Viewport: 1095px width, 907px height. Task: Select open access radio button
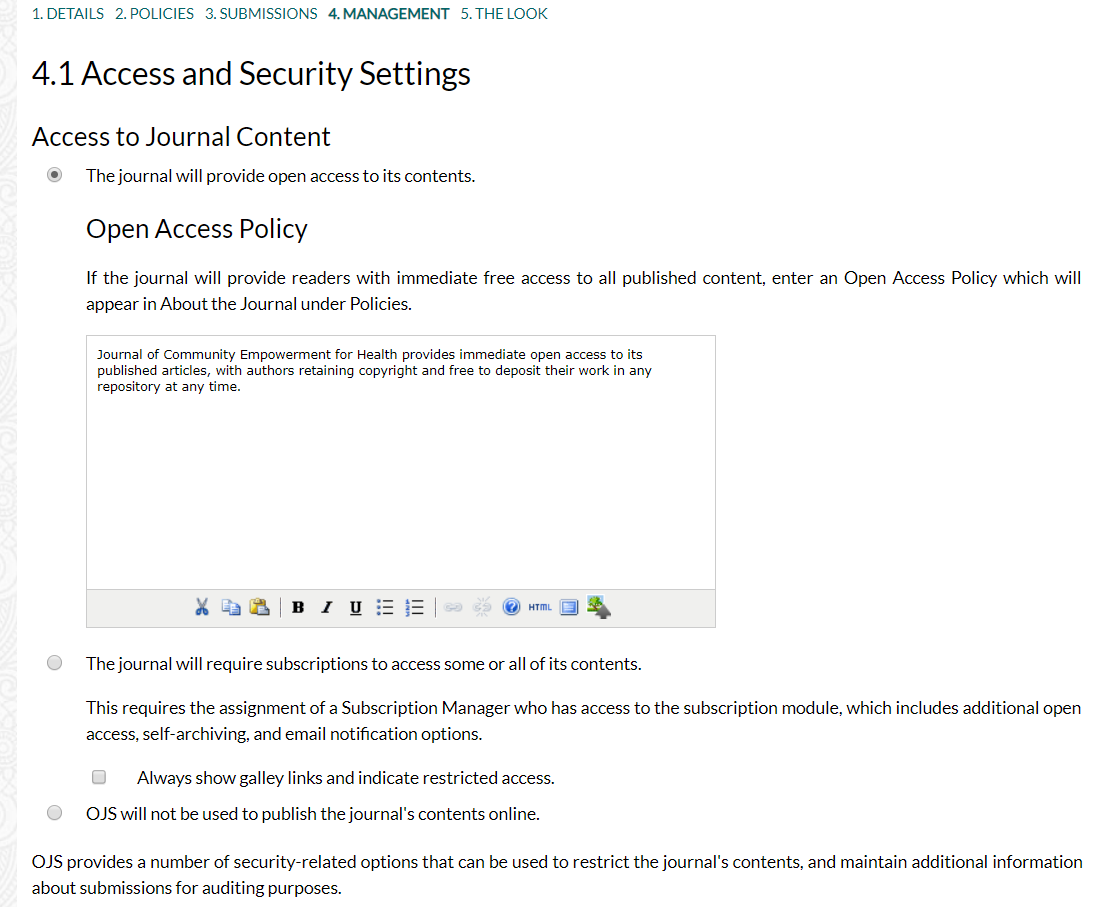pos(54,175)
